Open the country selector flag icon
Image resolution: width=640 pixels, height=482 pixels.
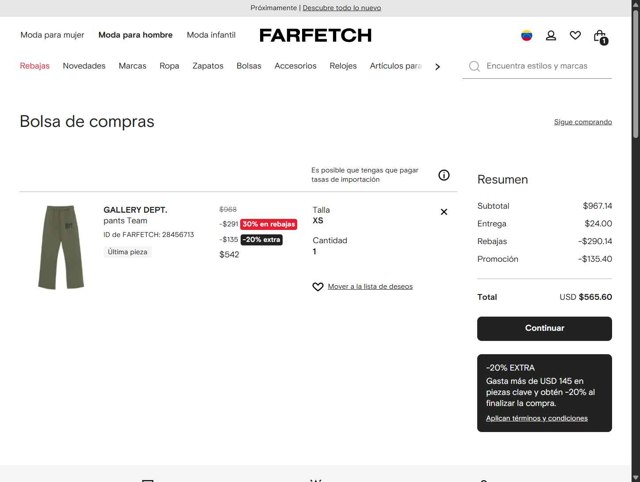527,36
